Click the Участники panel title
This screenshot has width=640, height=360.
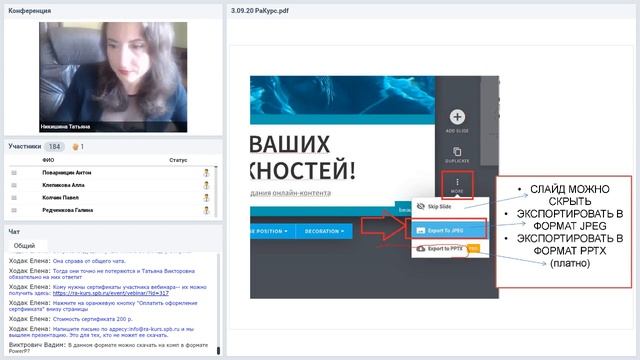[24, 146]
